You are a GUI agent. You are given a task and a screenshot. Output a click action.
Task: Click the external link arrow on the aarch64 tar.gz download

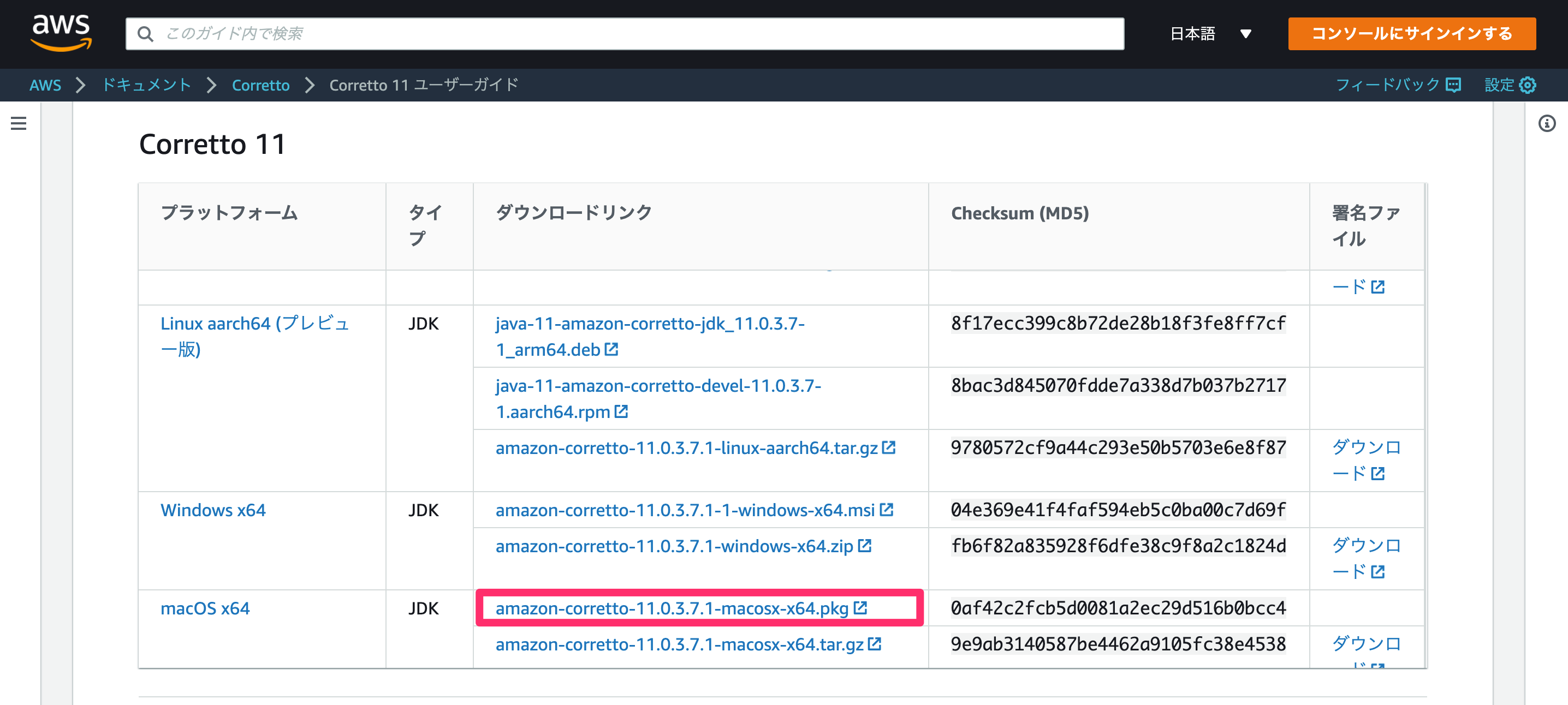pyautogui.click(x=889, y=447)
